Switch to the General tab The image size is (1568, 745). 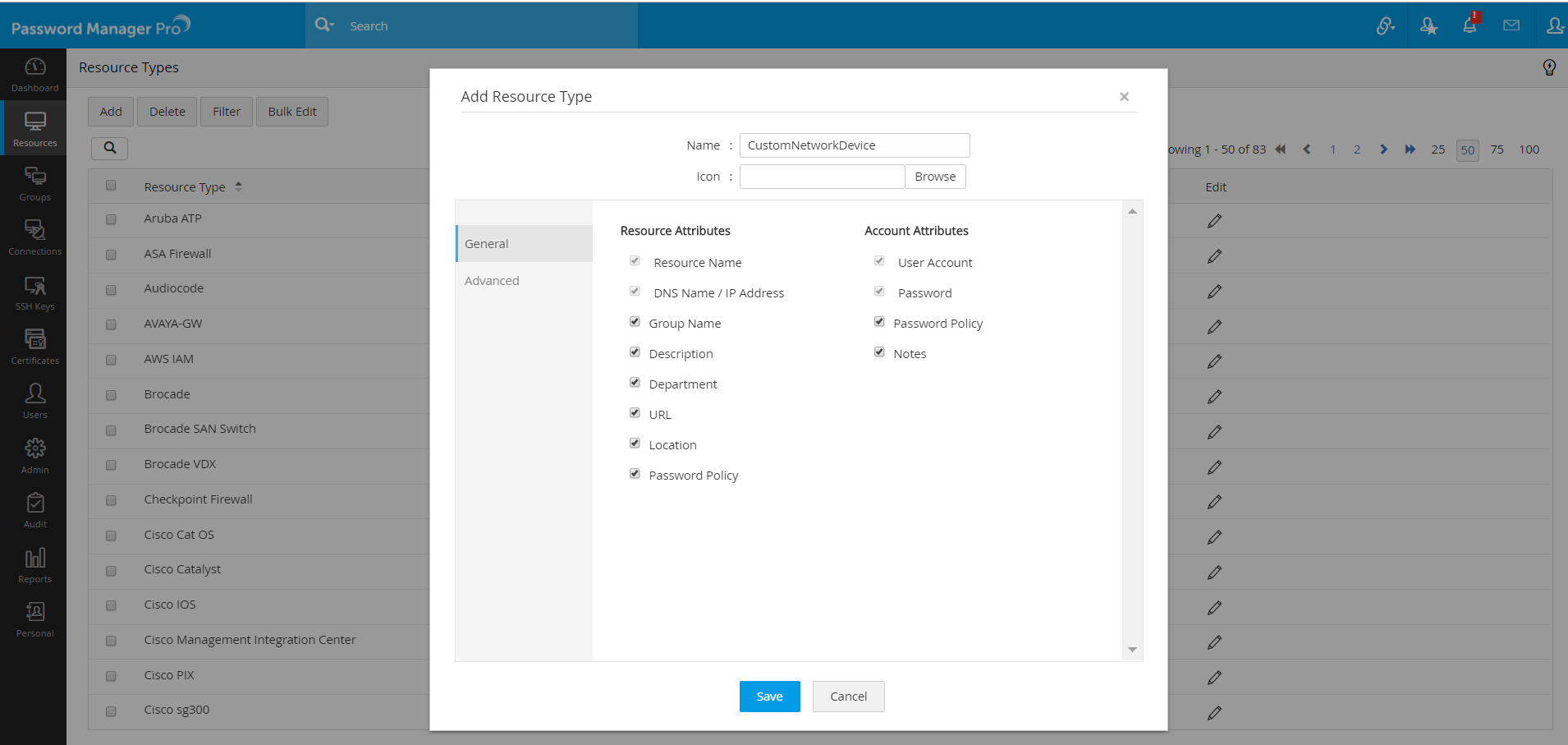(525, 244)
